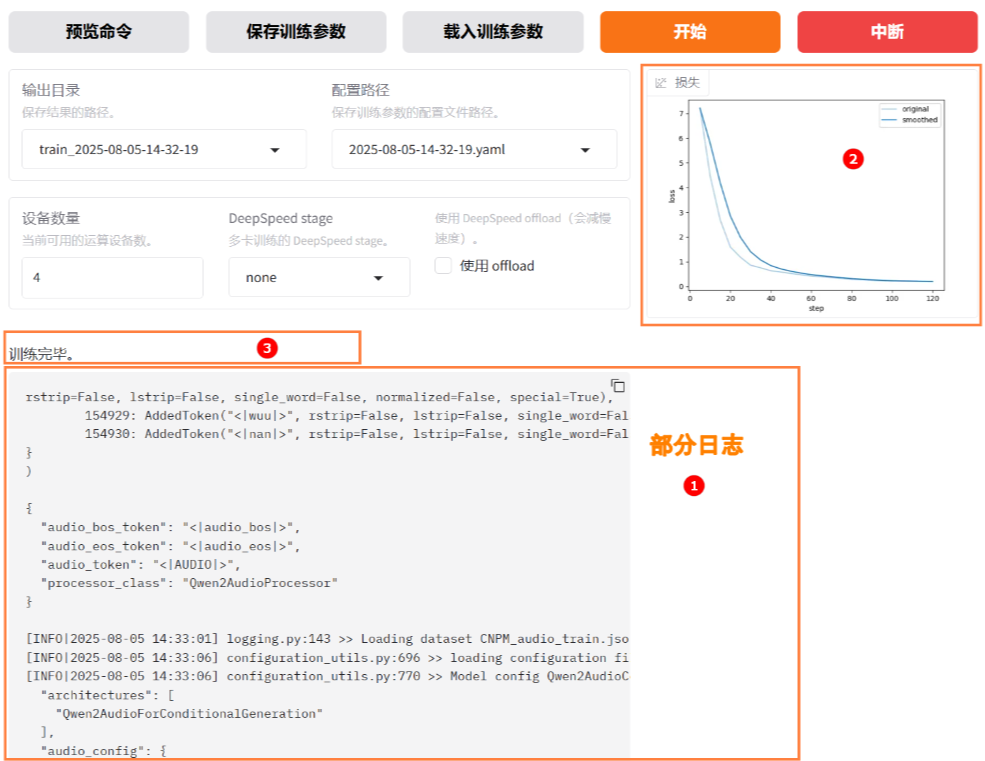
Task: Click log line "audio_bos_token": "<|audio_bos|>"
Action: click(170, 527)
